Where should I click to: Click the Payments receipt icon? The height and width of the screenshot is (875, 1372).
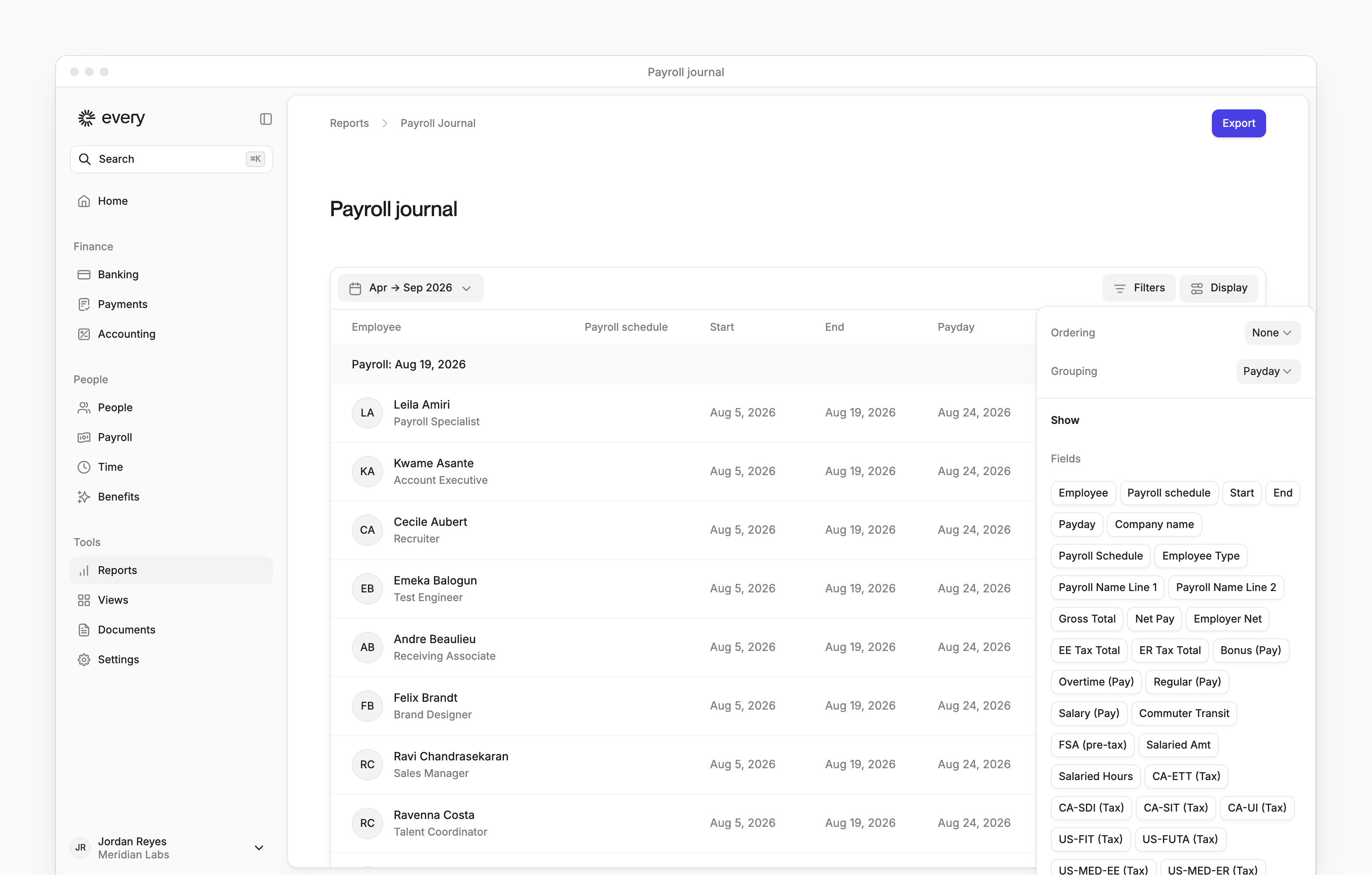(x=84, y=304)
